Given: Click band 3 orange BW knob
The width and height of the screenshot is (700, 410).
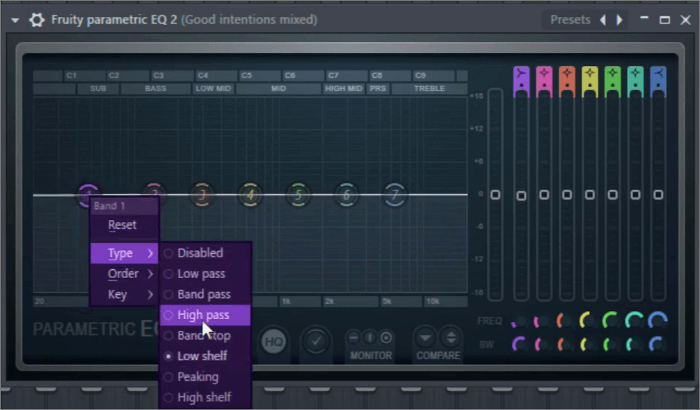Looking at the screenshot, I should pos(565,344).
